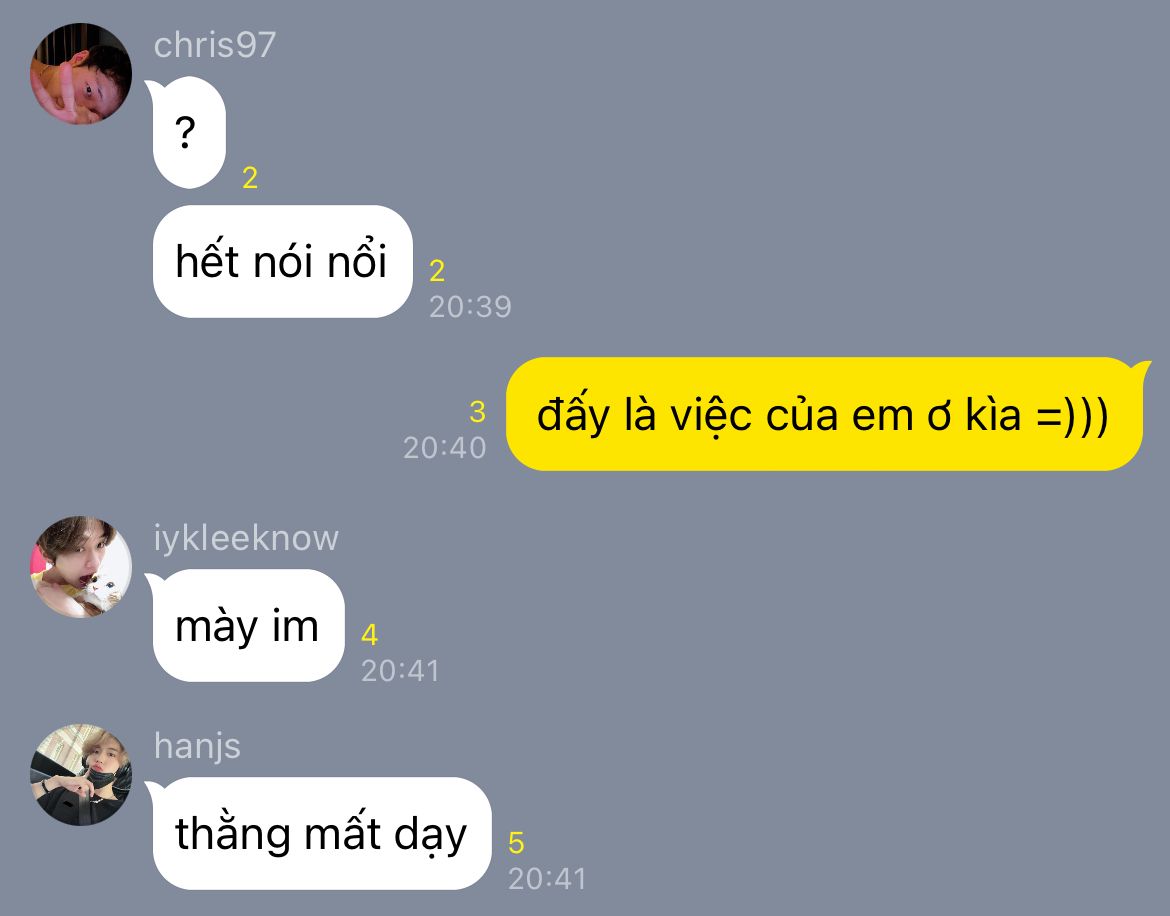Viewport: 1170px width, 916px height.
Task: Select the "hết nói nổi" message bubble
Action: [x=282, y=261]
